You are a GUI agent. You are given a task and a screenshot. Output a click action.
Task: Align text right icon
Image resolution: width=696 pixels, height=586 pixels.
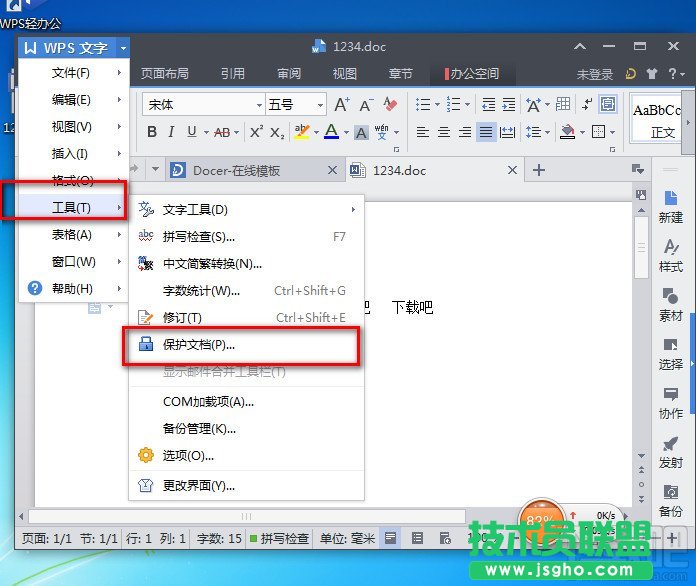465,132
